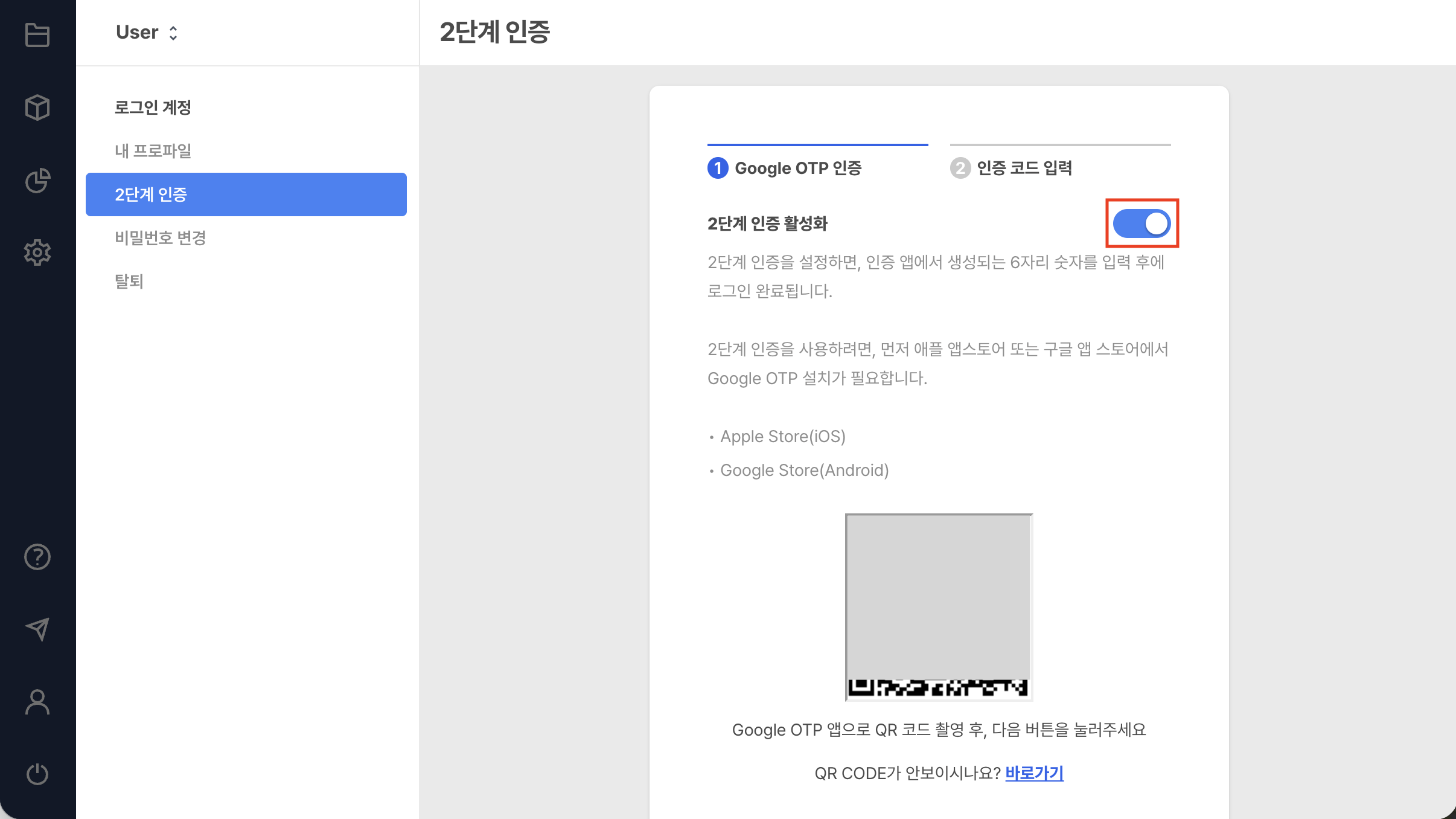Open the pie chart analytics icon
Screen dimensions: 1456x819
(x=37, y=181)
